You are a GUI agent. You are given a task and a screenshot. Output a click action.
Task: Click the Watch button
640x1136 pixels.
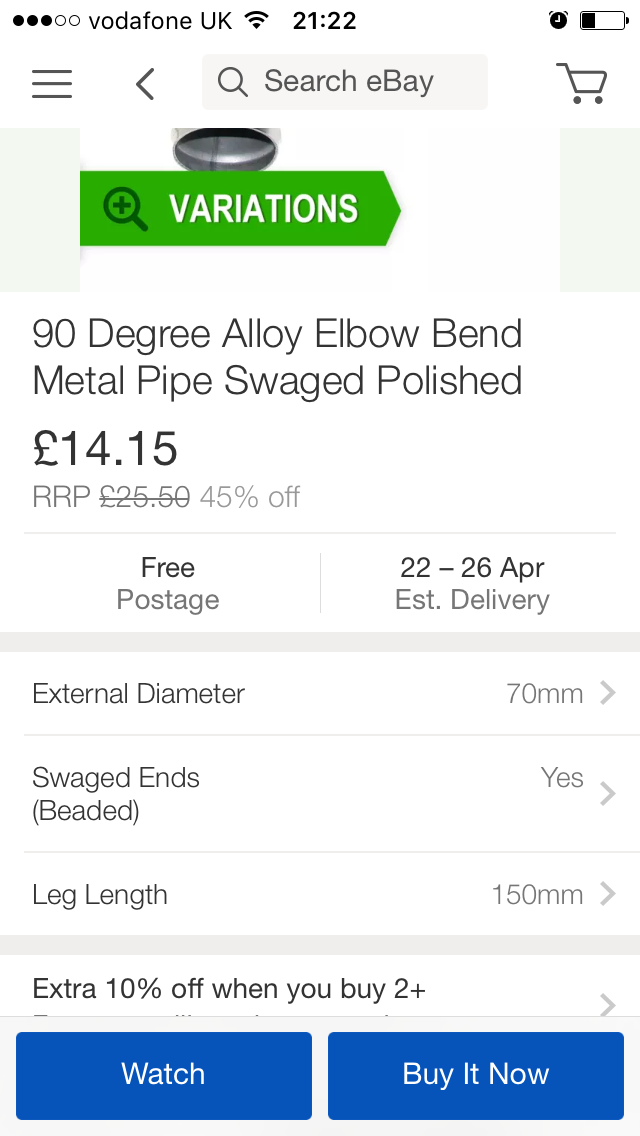tap(164, 1075)
